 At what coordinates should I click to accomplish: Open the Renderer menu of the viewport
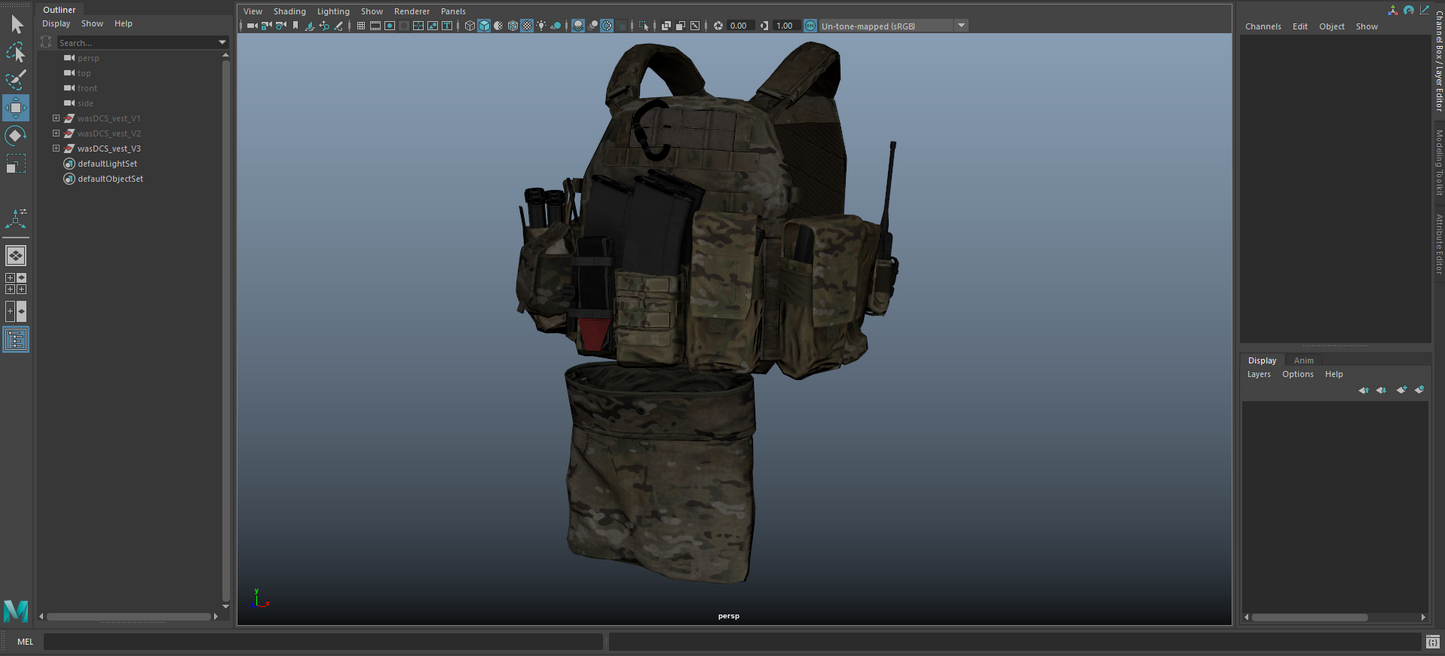pyautogui.click(x=412, y=11)
